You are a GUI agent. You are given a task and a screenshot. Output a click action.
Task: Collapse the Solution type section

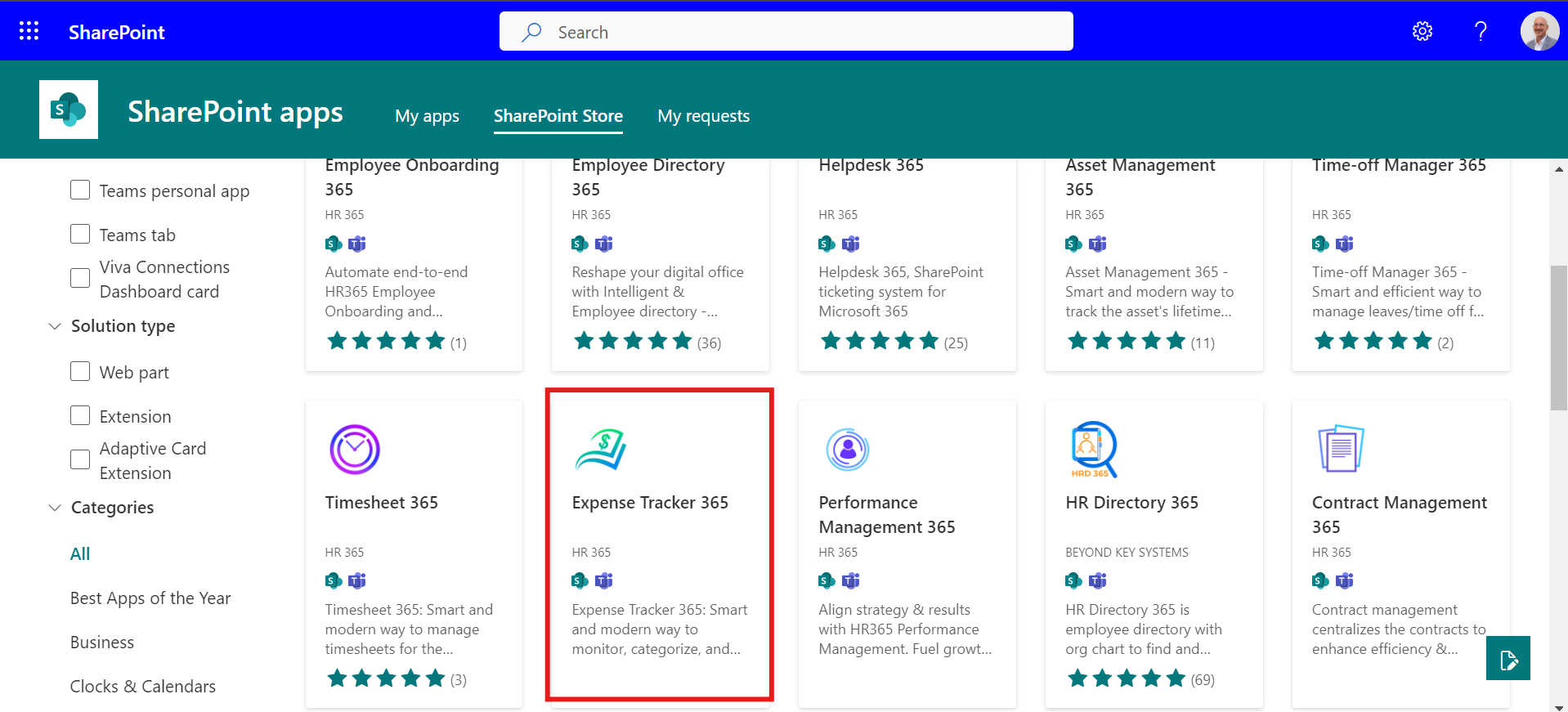click(x=55, y=326)
